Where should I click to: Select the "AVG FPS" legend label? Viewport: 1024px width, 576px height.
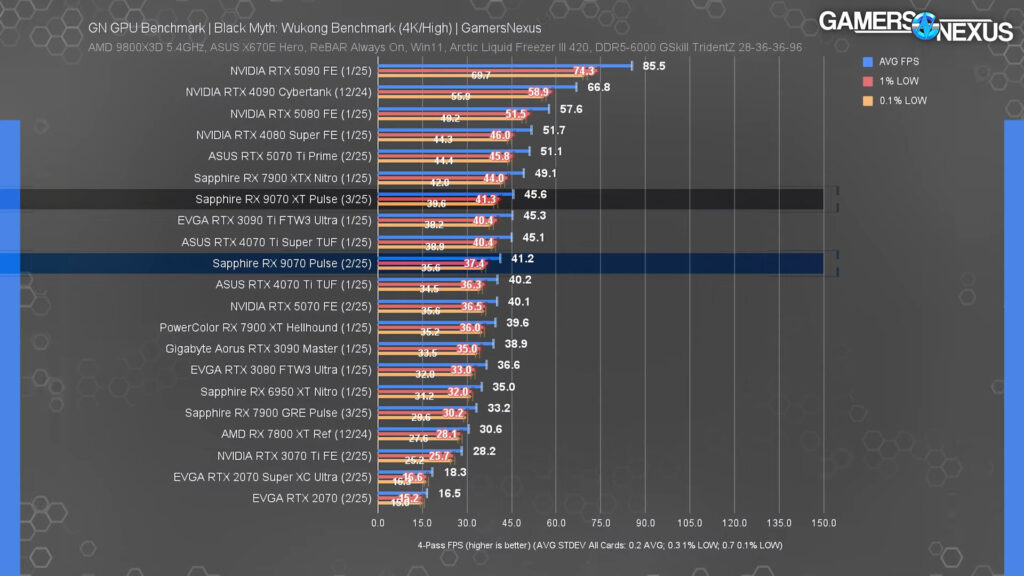tap(899, 61)
